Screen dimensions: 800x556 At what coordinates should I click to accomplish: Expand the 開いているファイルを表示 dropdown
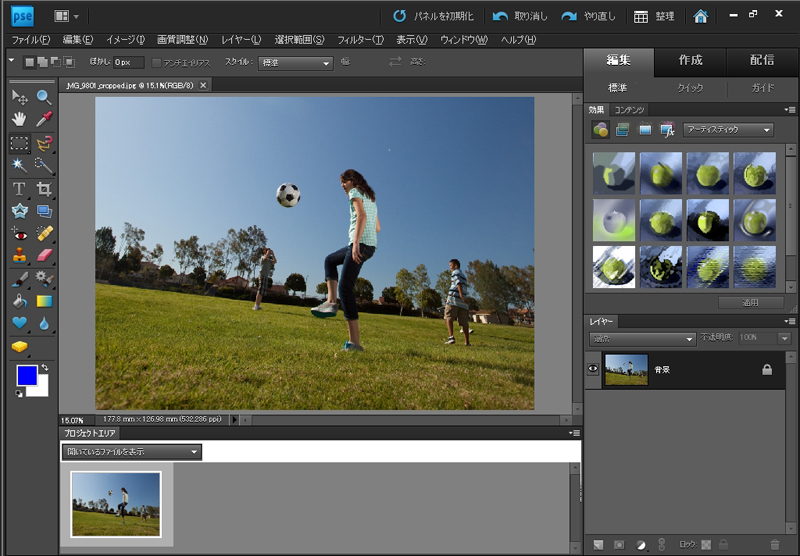click(x=132, y=451)
